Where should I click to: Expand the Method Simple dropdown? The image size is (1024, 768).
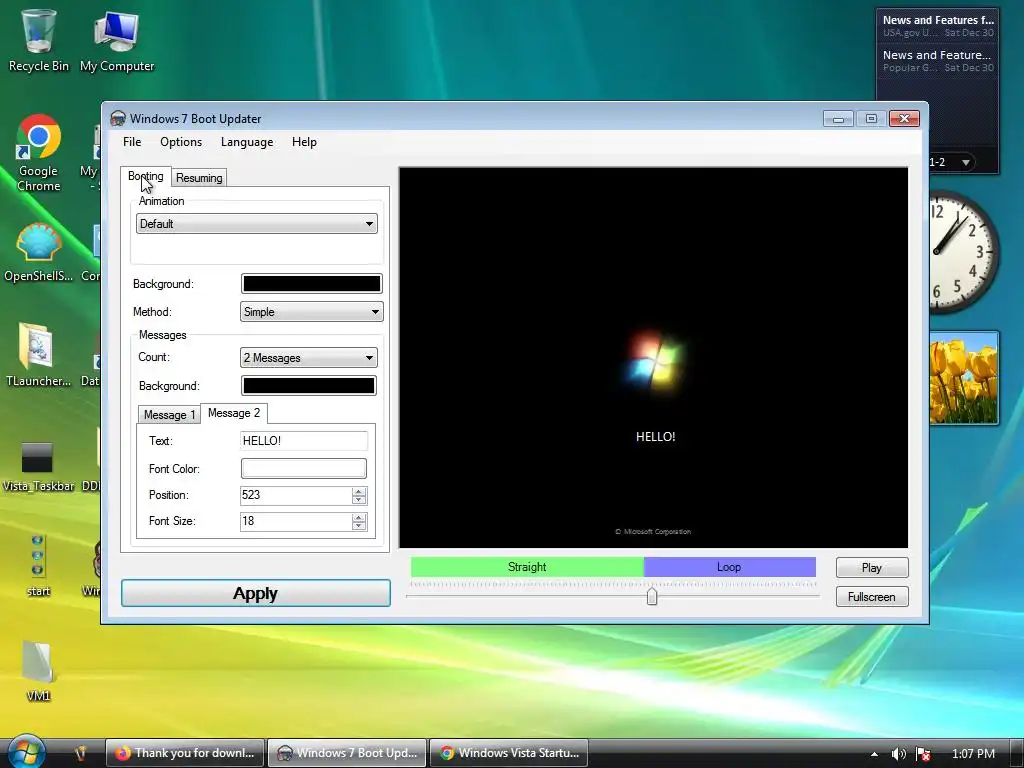tap(312, 312)
